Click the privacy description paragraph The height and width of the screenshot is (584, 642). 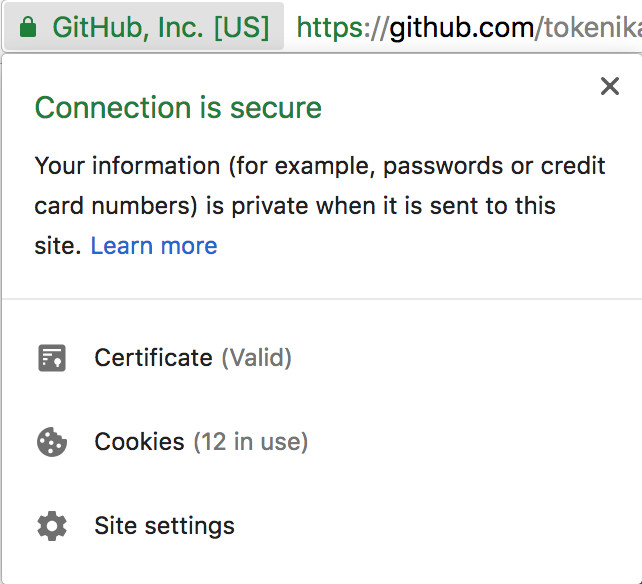(x=320, y=206)
